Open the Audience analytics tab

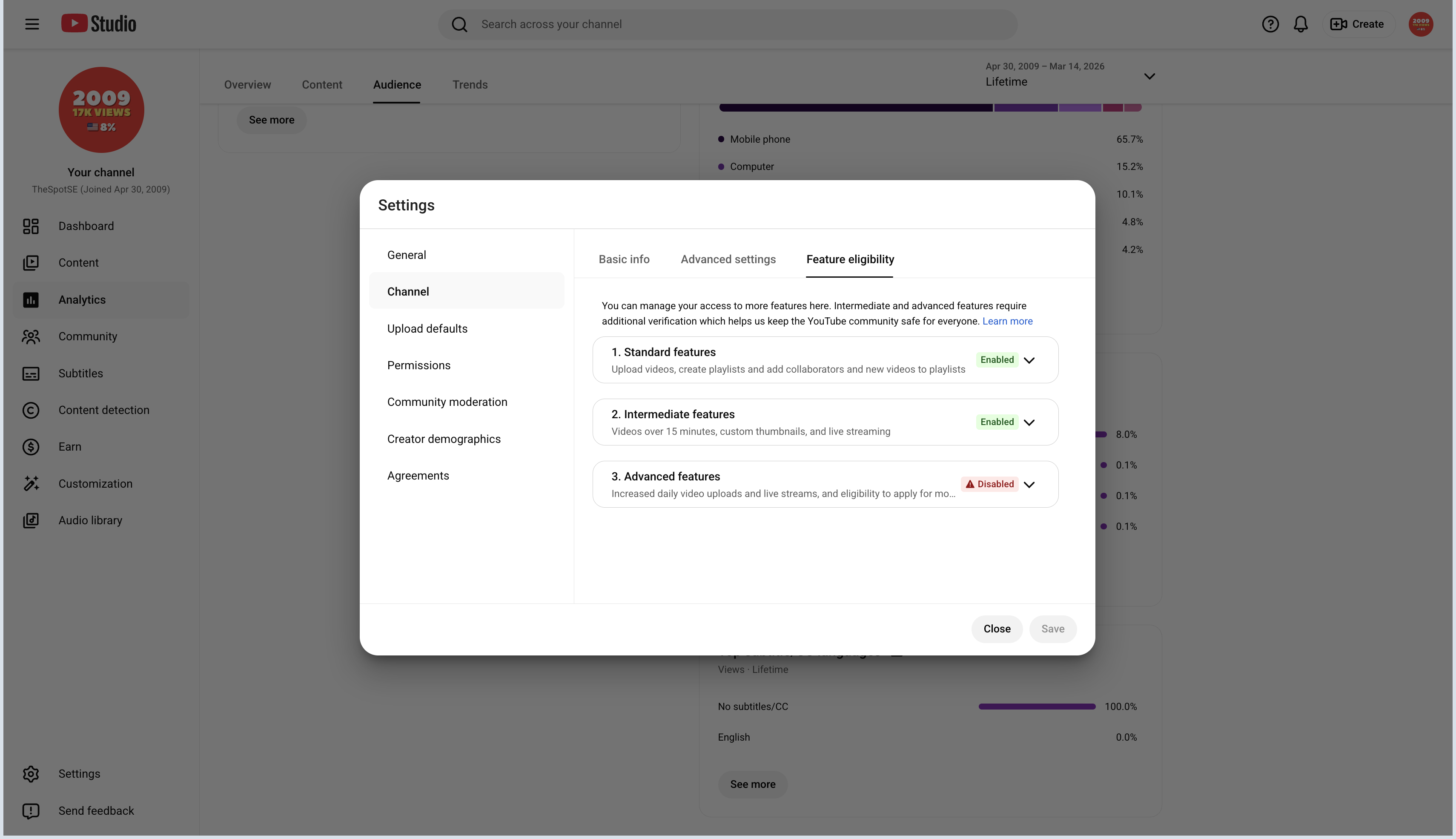click(397, 85)
